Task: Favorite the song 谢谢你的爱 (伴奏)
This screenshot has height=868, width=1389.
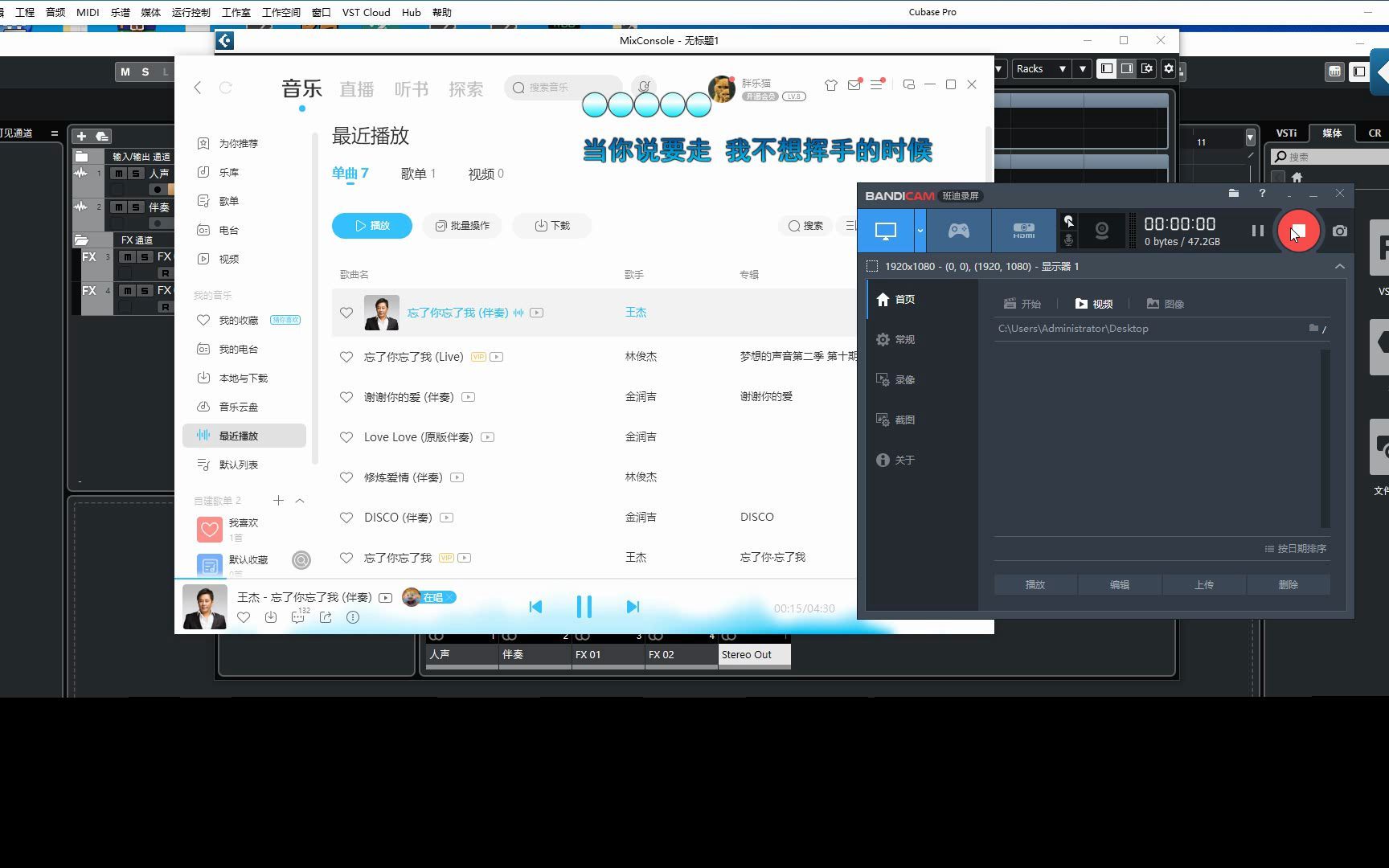Action: click(x=346, y=397)
